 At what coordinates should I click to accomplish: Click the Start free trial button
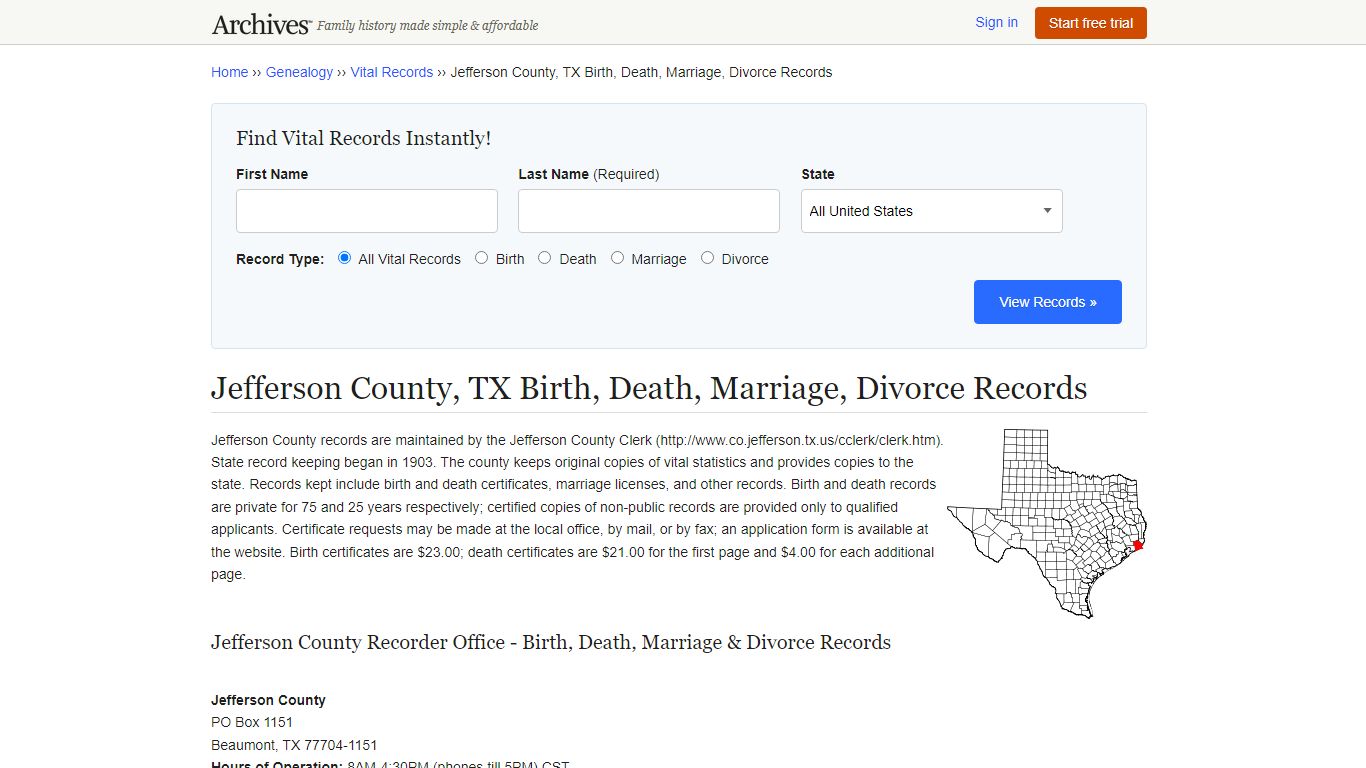[x=1090, y=22]
